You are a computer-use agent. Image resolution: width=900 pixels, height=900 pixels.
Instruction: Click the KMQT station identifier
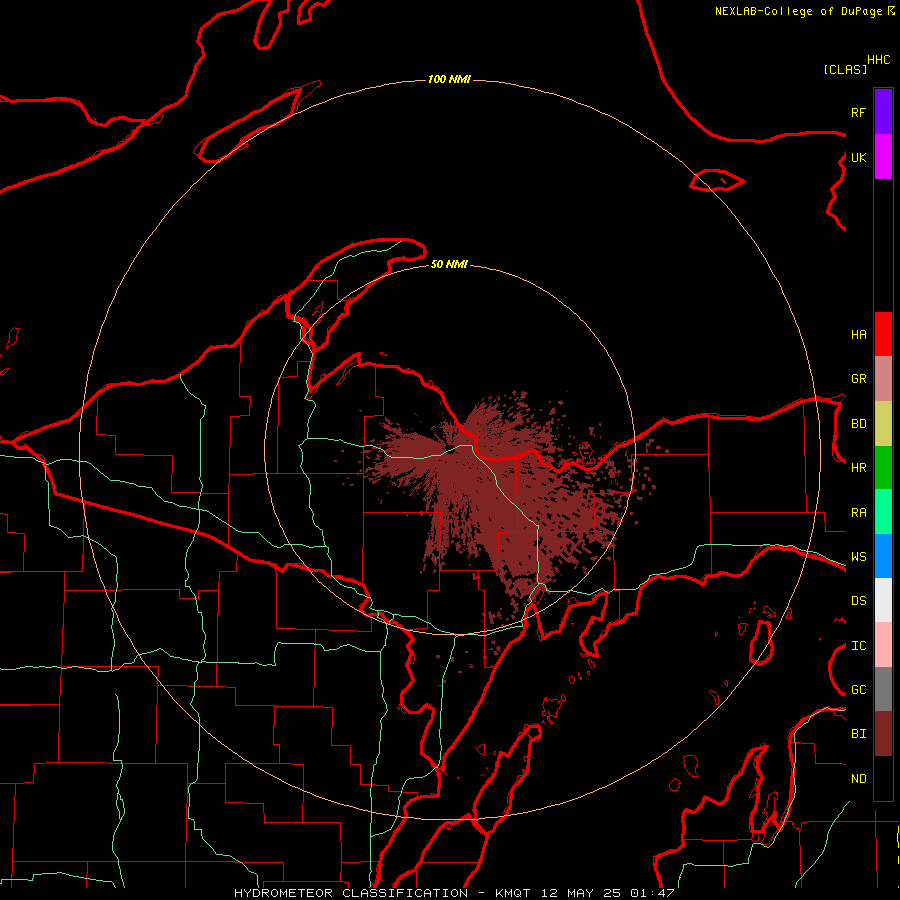pos(514,893)
